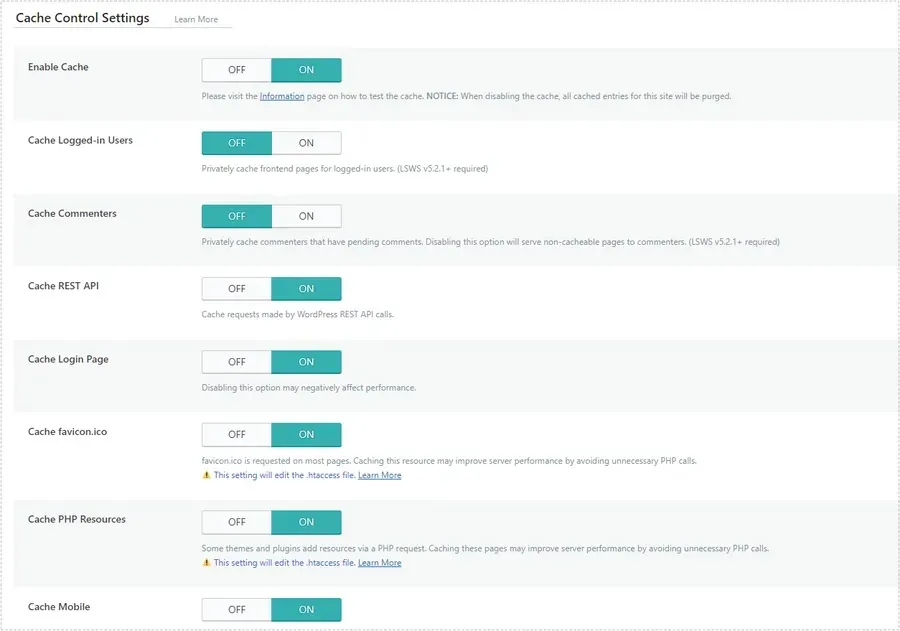Click 'Cache requests made by WordPress' description
The width and height of the screenshot is (900, 631).
pyautogui.click(x=297, y=314)
